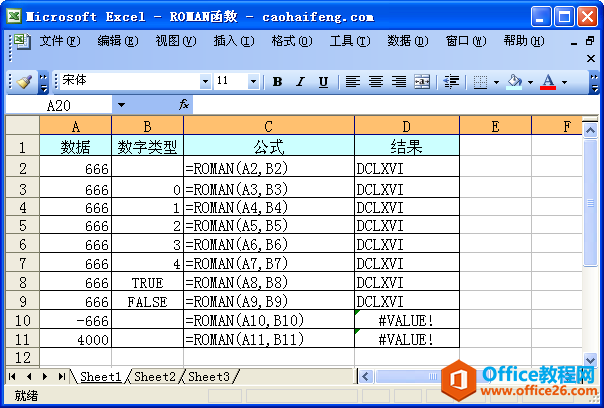604x408 pixels.
Task: Select the Center alignment icon
Action: point(376,82)
